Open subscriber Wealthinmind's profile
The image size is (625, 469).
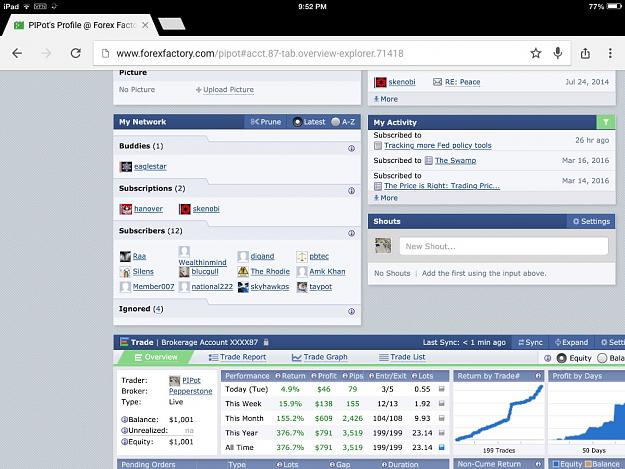pos(202,263)
